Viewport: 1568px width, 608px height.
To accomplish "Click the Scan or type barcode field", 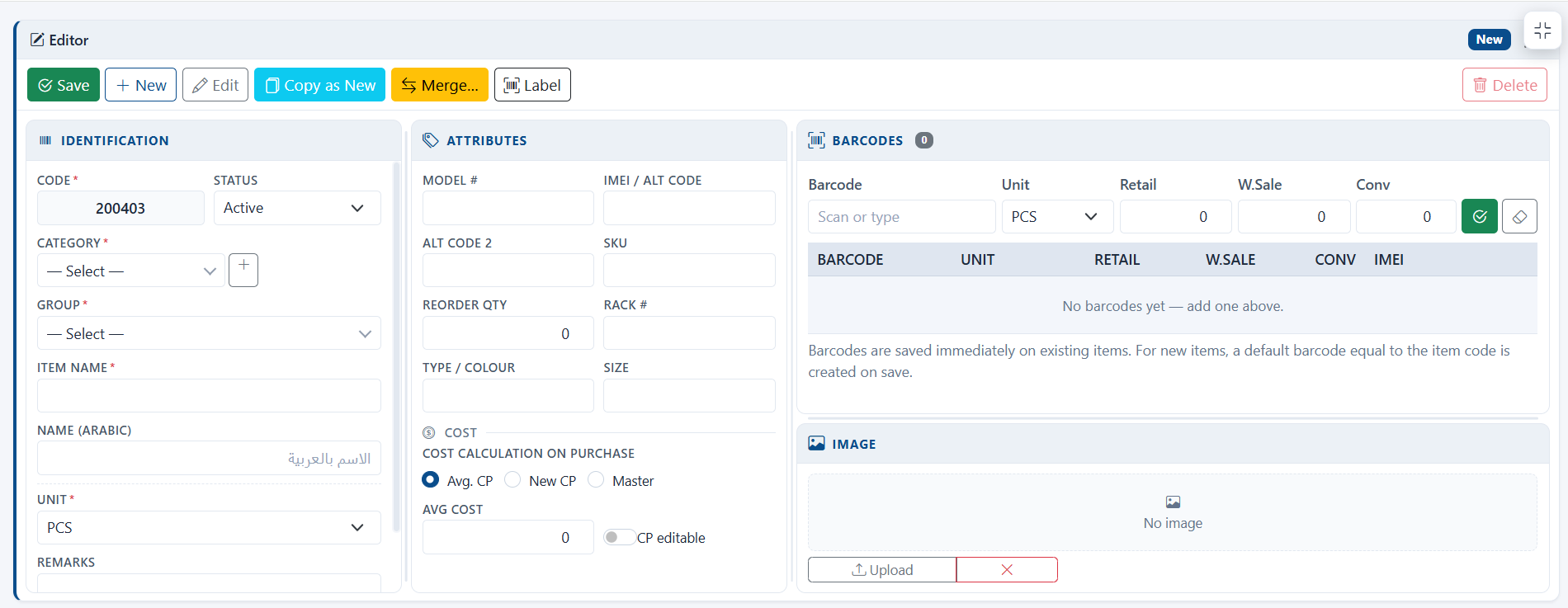I will pos(902,216).
